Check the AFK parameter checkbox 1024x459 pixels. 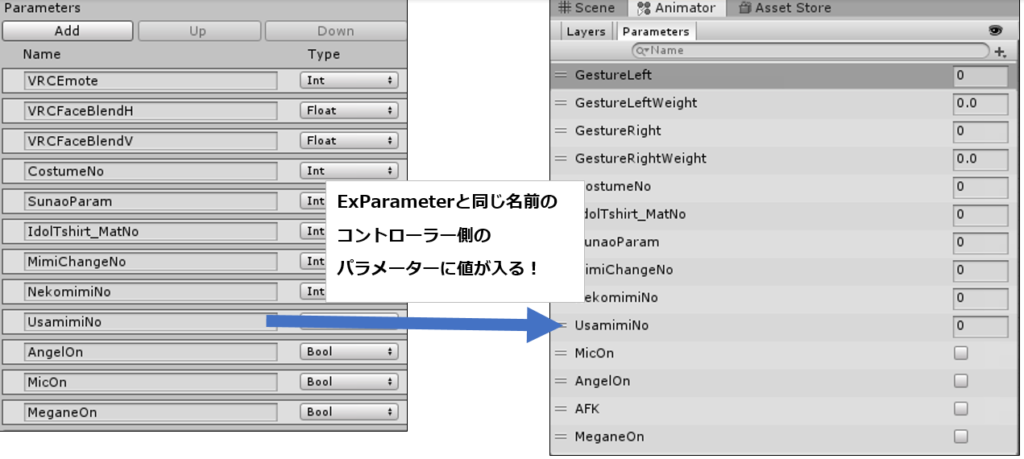pos(961,409)
